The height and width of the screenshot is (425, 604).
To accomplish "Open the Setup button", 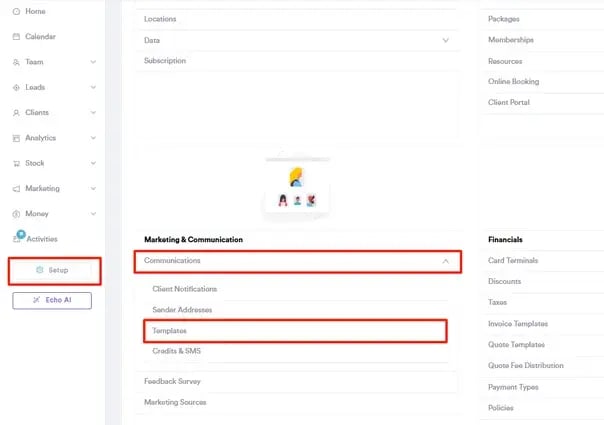I will click(53, 270).
